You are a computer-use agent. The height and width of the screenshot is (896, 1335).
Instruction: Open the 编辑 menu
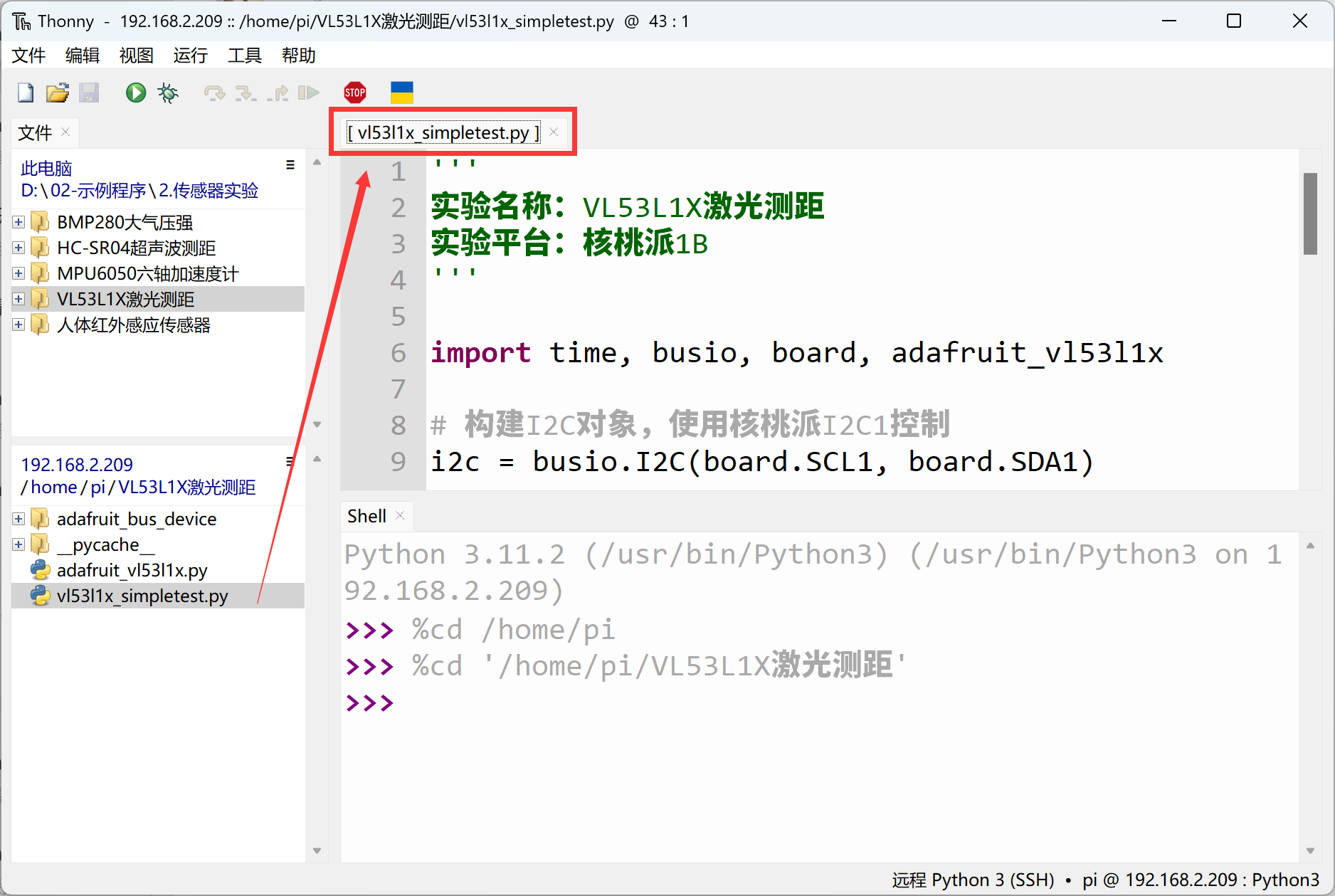pos(83,56)
